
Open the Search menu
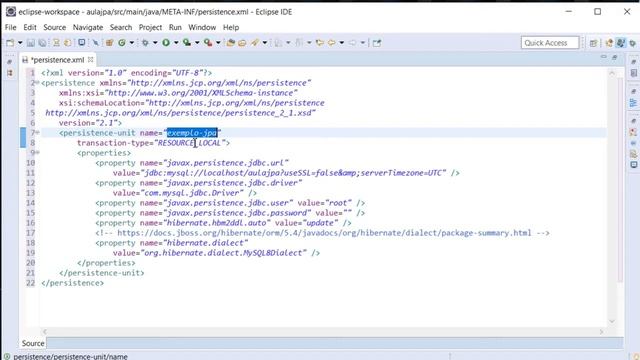[x=121, y=27]
